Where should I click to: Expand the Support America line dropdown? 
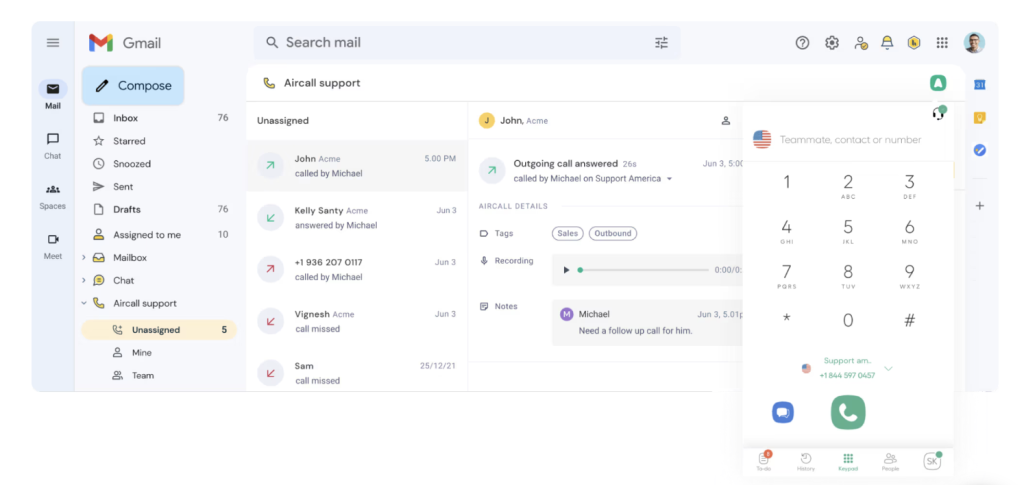click(x=669, y=179)
